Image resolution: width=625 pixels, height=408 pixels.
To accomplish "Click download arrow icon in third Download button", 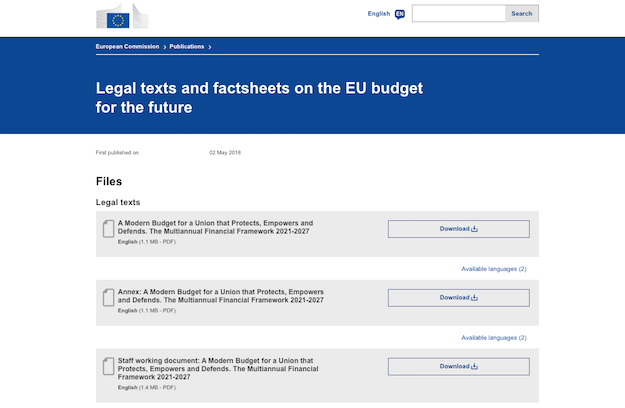I will pyautogui.click(x=474, y=366).
